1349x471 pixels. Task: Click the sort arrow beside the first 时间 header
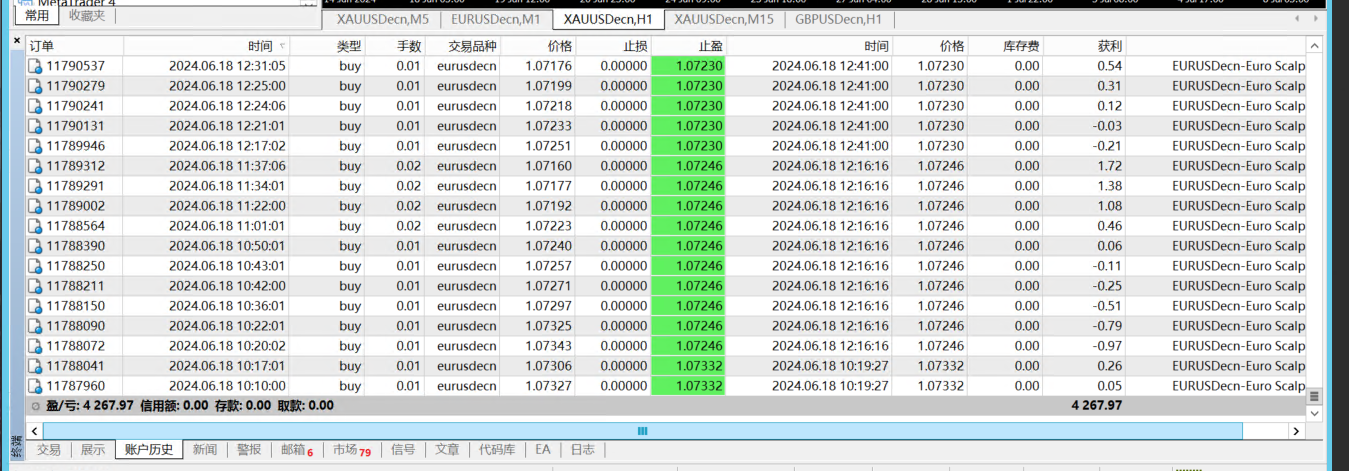point(282,46)
